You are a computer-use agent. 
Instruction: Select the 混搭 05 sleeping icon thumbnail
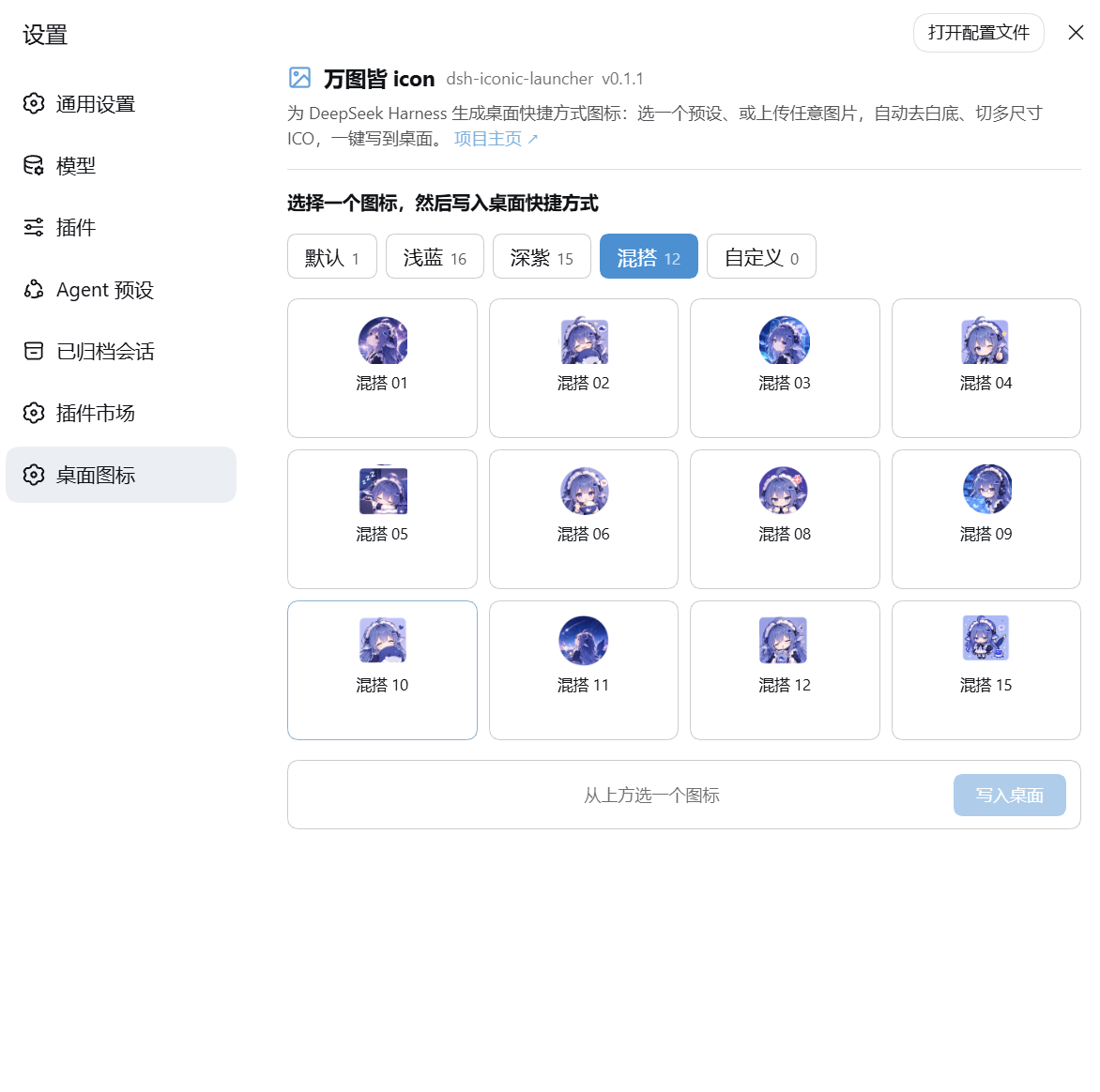click(382, 491)
